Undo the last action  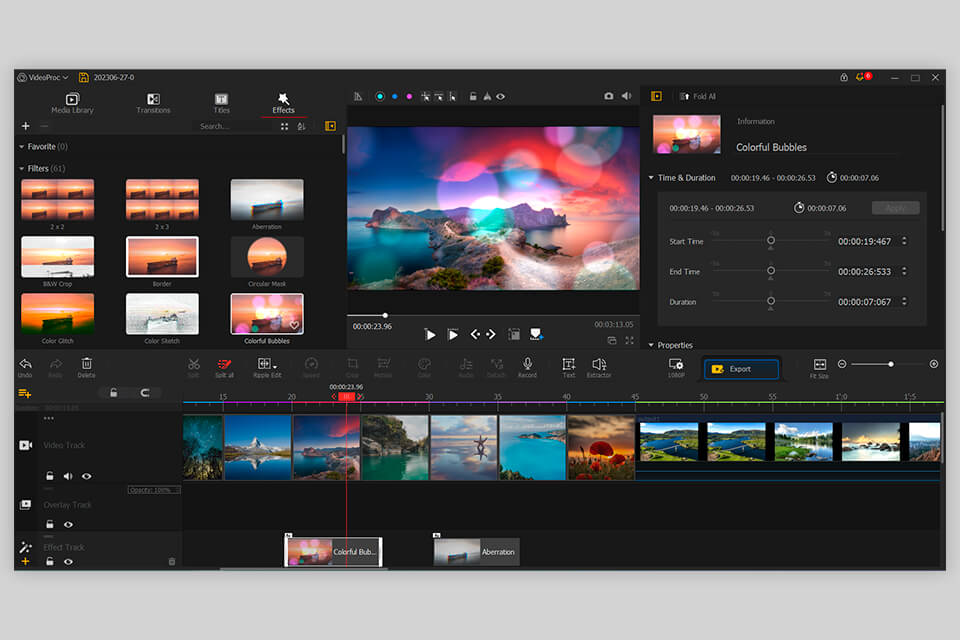click(x=25, y=368)
